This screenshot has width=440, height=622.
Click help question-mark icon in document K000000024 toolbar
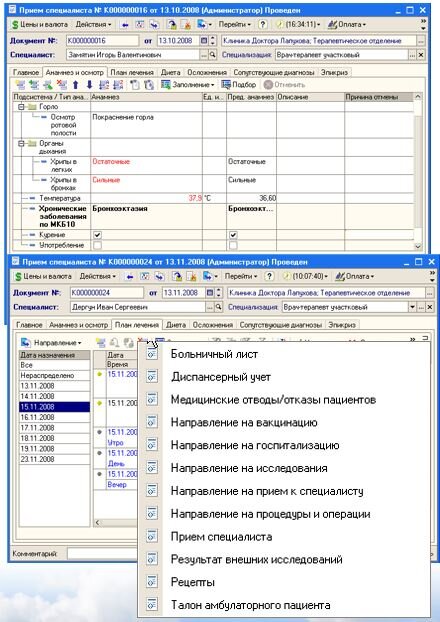pyautogui.click(x=269, y=276)
